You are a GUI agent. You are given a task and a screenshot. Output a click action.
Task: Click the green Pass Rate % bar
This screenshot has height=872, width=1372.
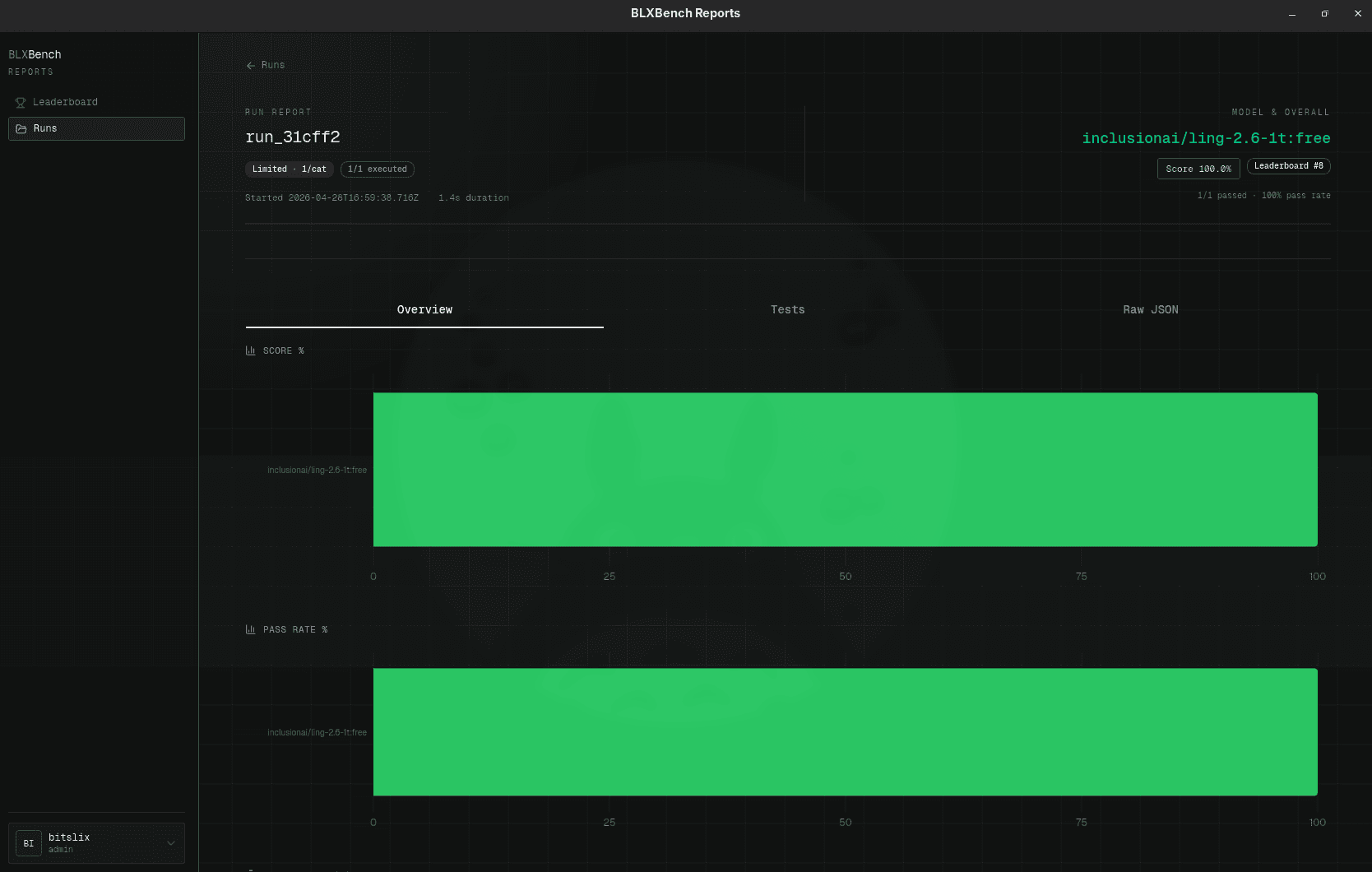846,732
